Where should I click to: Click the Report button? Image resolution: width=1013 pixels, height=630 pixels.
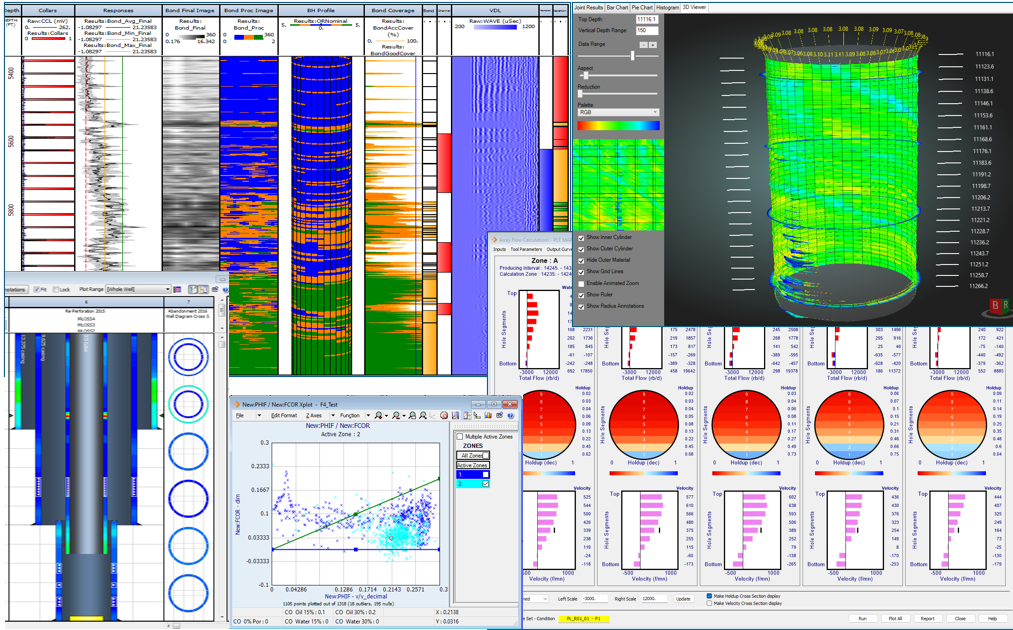click(927, 618)
